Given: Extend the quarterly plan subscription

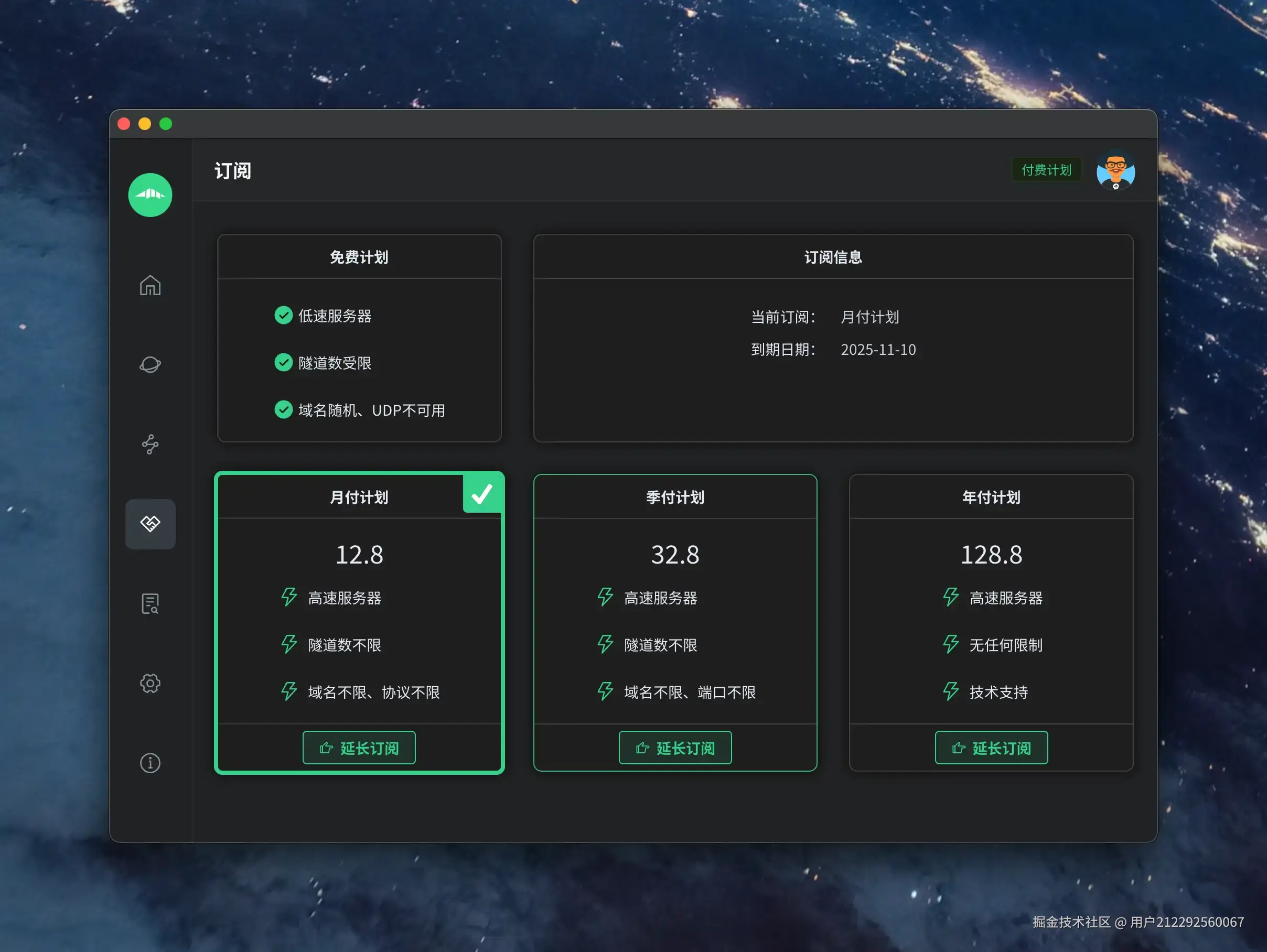Looking at the screenshot, I should click(675, 748).
